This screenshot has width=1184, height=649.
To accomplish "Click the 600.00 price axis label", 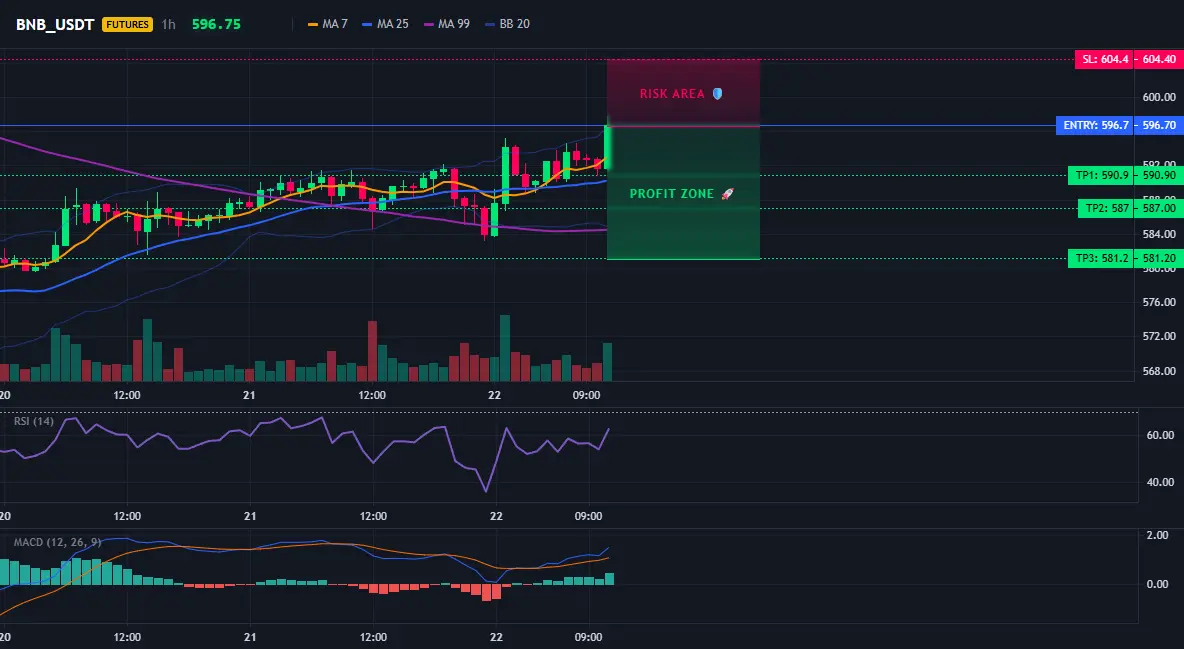I will [1159, 97].
